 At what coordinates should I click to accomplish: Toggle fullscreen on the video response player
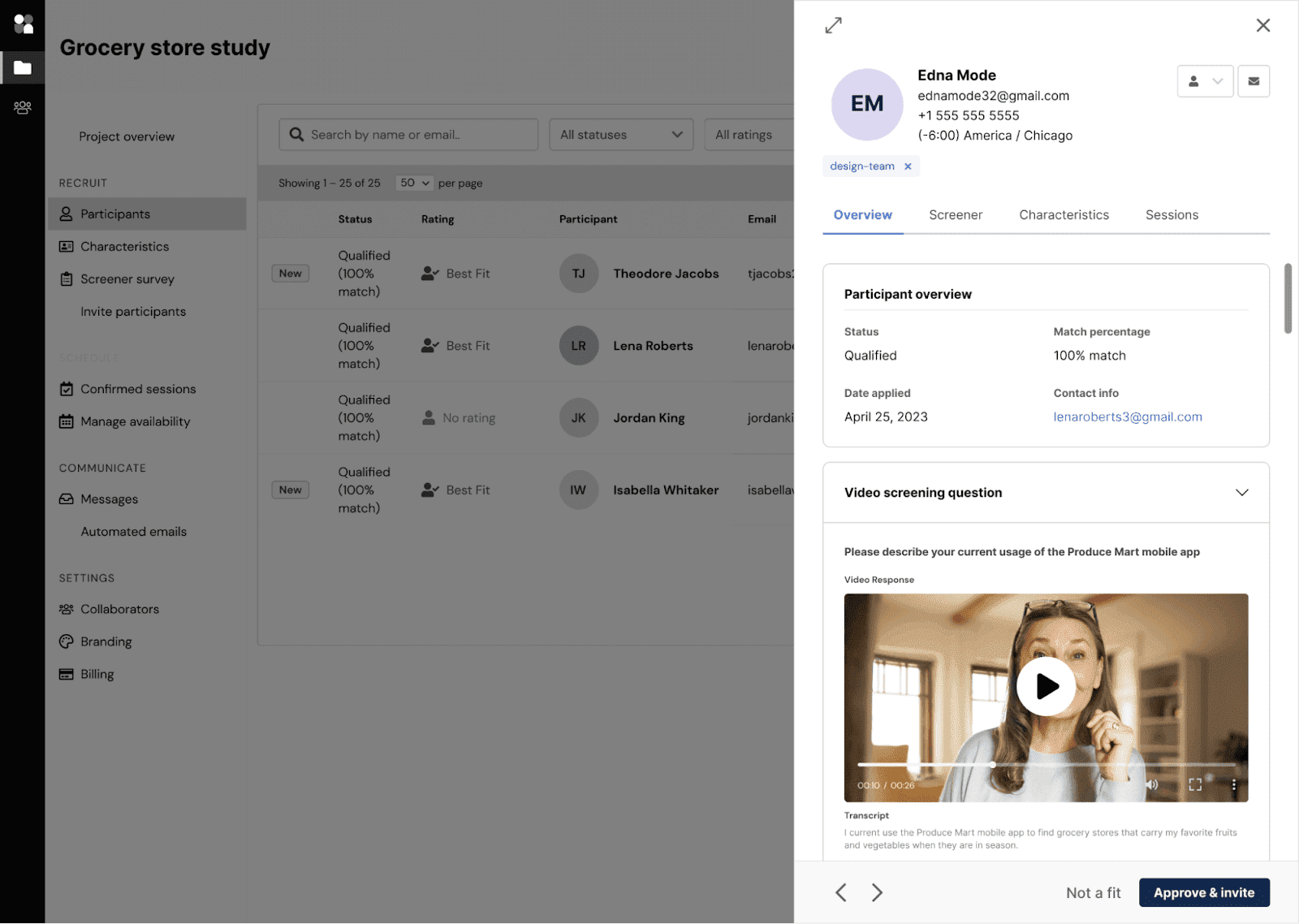(x=1194, y=784)
